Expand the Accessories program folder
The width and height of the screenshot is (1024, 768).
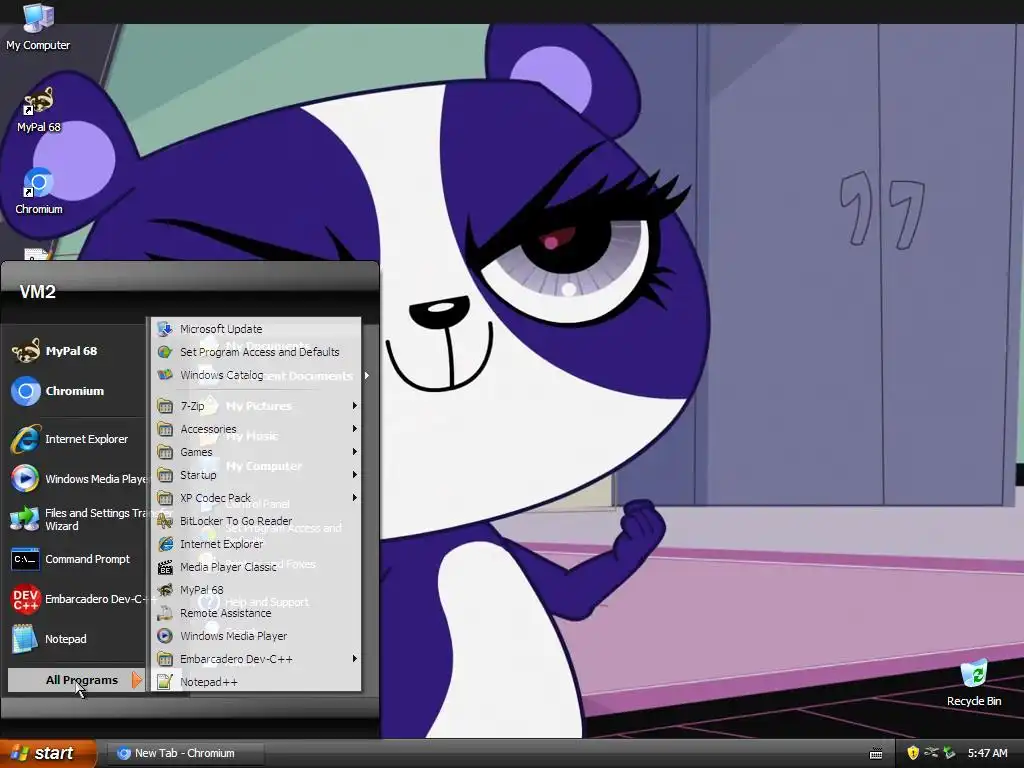(x=256, y=429)
